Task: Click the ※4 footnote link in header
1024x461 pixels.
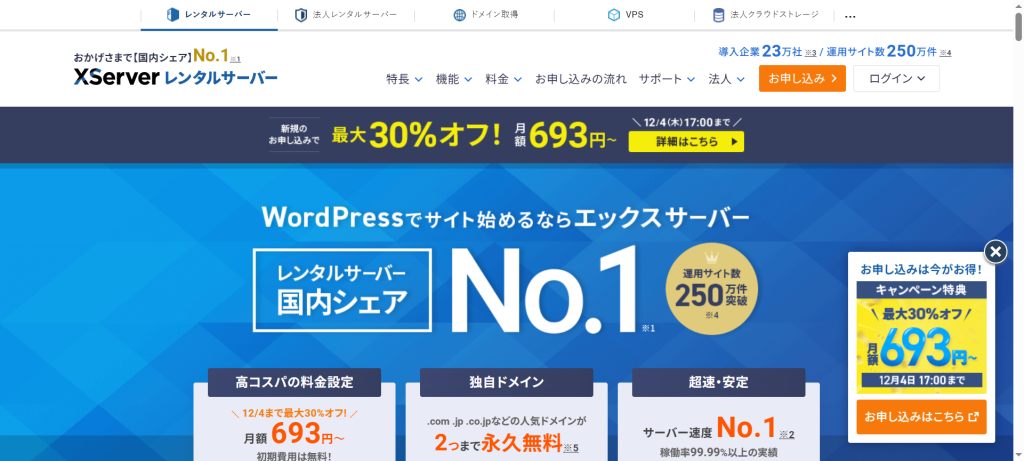Action: pos(945,53)
